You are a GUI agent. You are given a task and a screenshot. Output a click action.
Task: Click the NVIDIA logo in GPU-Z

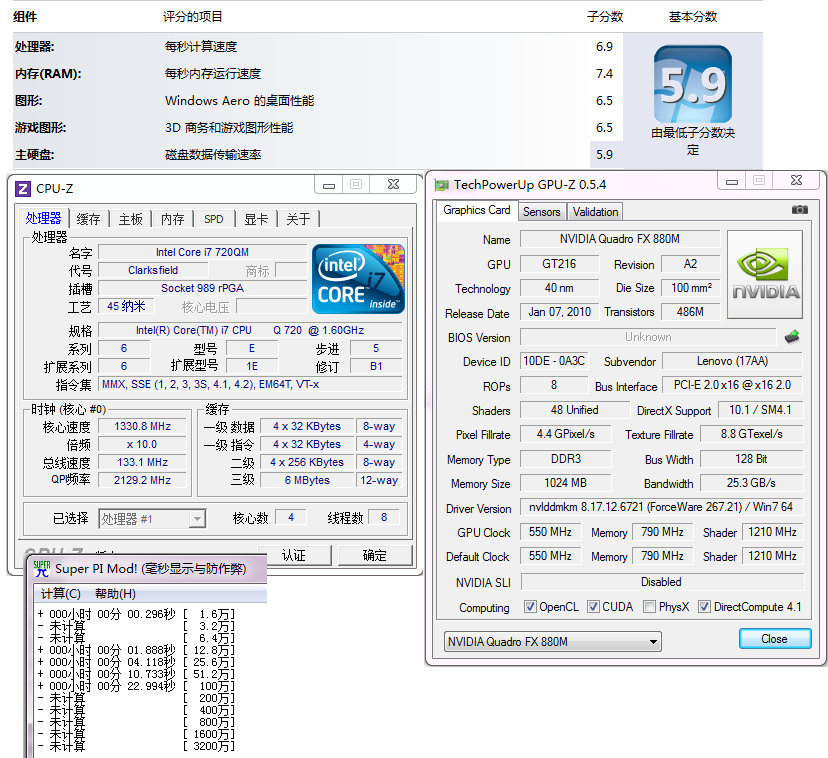[765, 274]
